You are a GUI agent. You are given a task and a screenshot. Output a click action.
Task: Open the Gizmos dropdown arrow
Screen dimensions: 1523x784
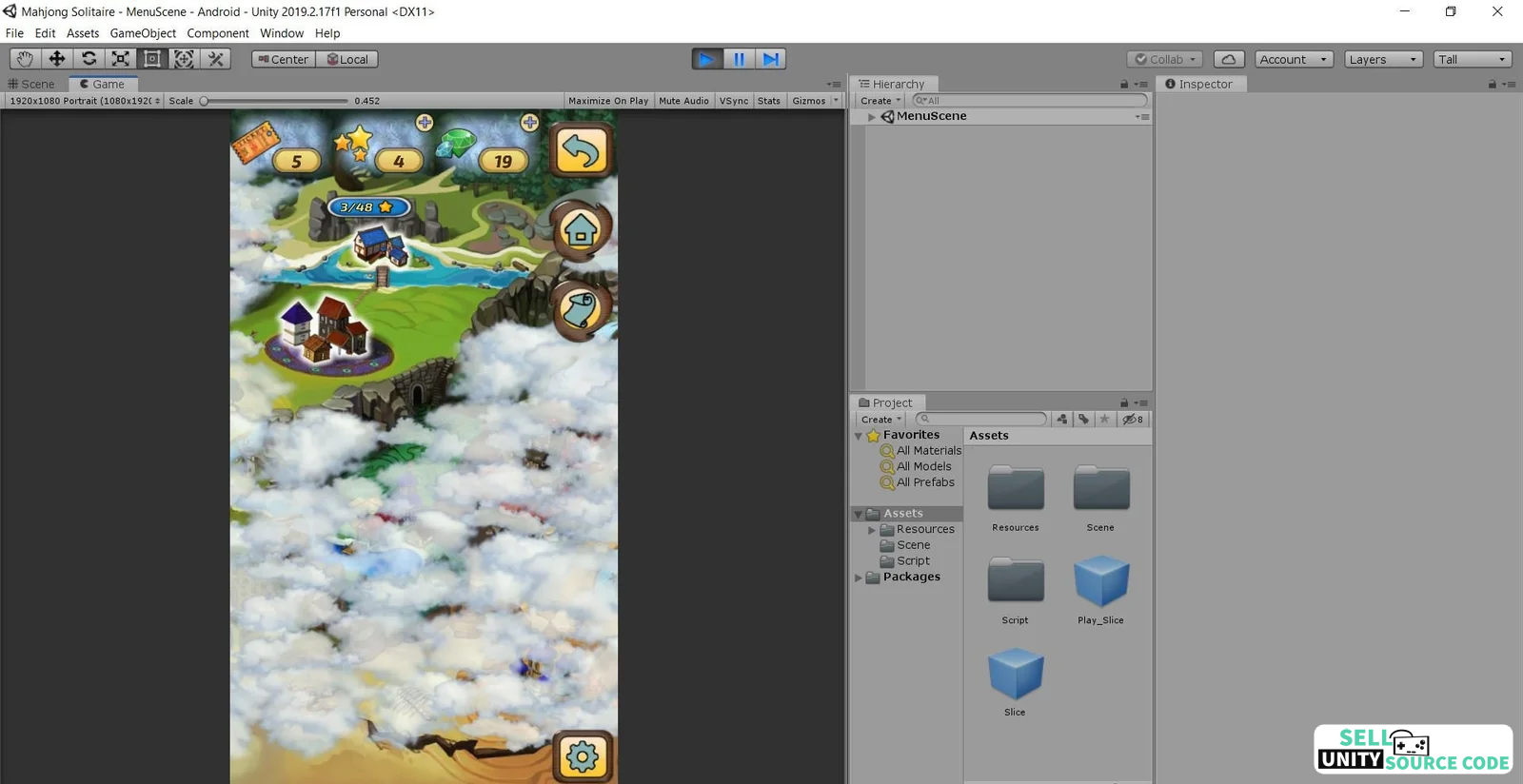pos(836,101)
